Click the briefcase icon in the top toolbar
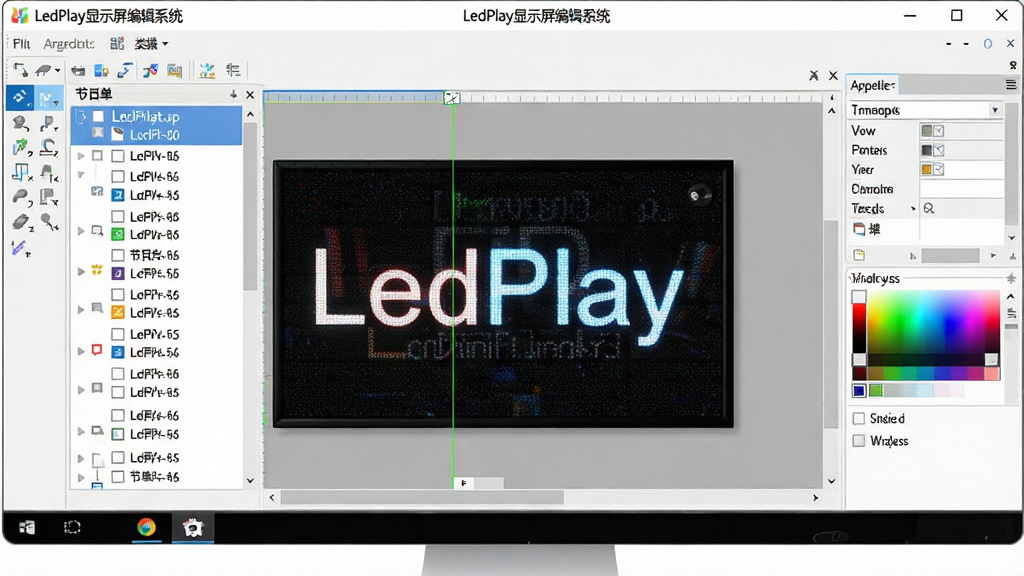1024x576 pixels. (78, 70)
